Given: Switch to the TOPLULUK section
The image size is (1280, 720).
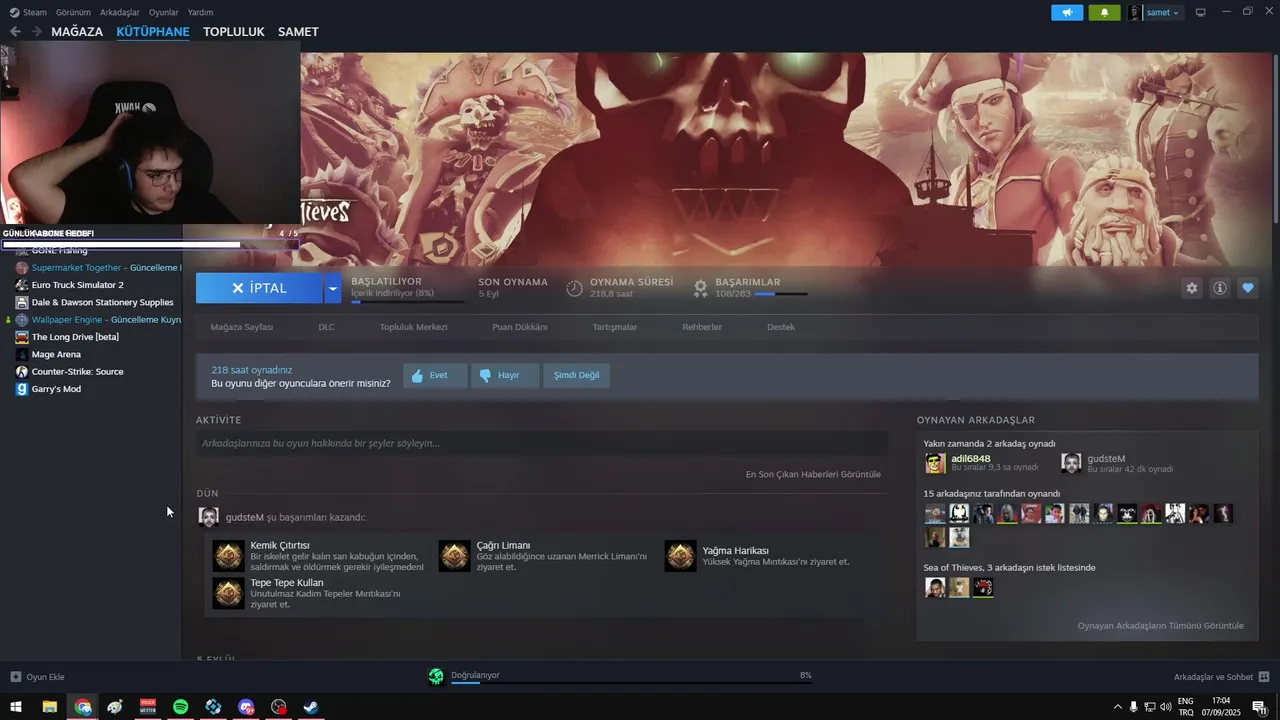Looking at the screenshot, I should pos(234,32).
